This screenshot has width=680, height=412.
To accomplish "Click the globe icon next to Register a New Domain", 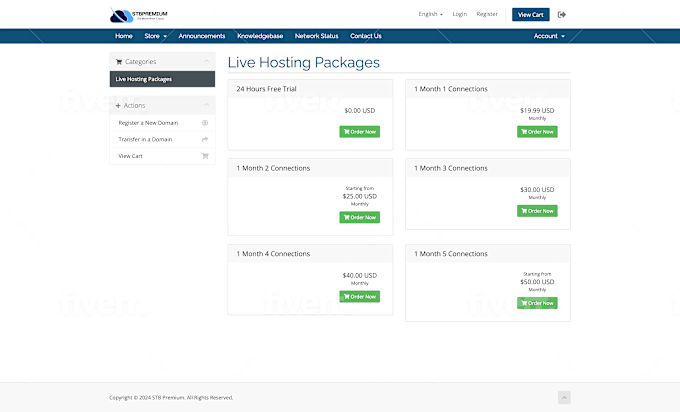I will pyautogui.click(x=205, y=123).
